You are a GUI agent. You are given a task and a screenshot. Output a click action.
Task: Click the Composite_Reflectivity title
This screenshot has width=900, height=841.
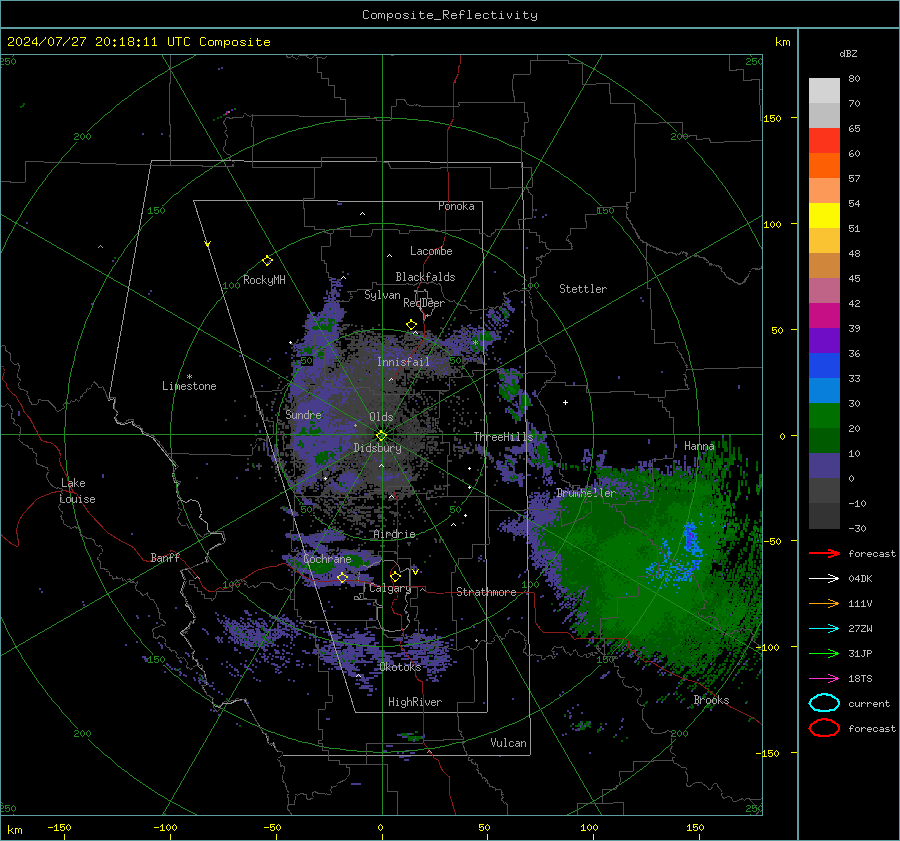[450, 15]
